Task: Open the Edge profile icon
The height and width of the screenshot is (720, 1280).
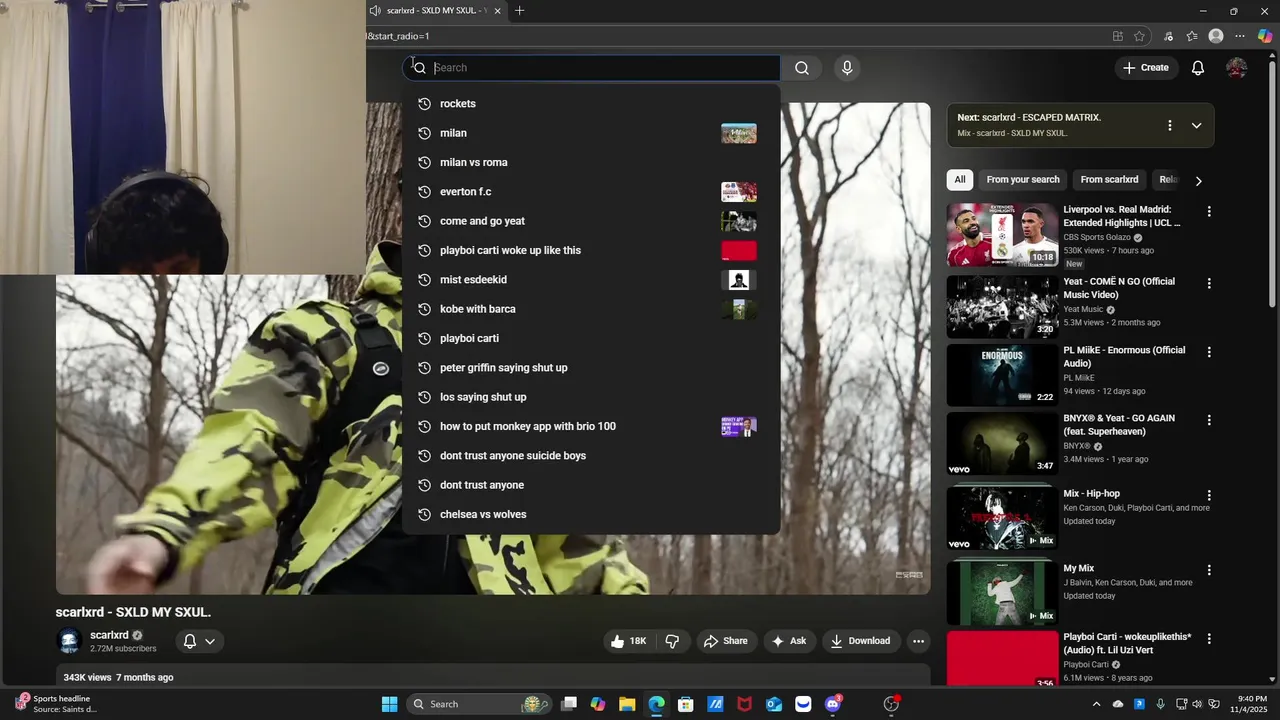Action: (x=1216, y=36)
